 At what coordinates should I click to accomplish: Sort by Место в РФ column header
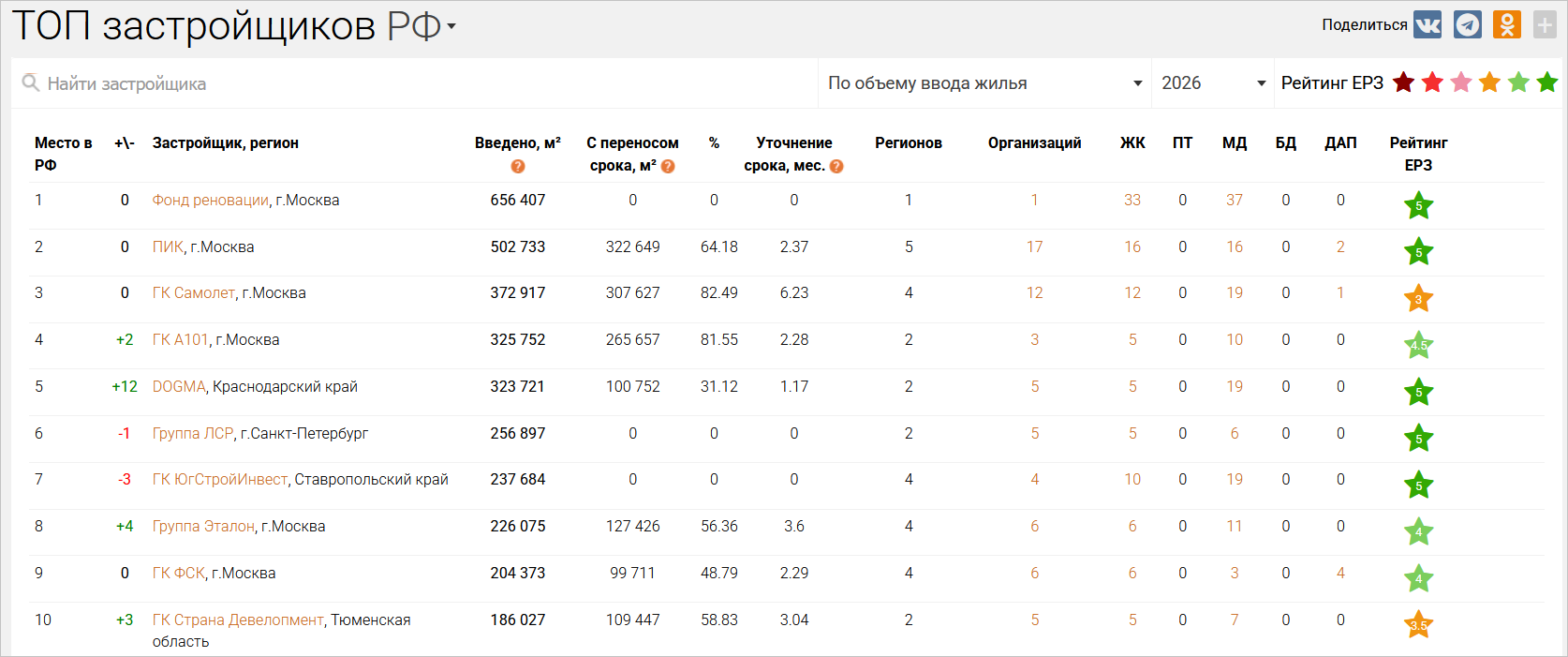click(x=63, y=154)
